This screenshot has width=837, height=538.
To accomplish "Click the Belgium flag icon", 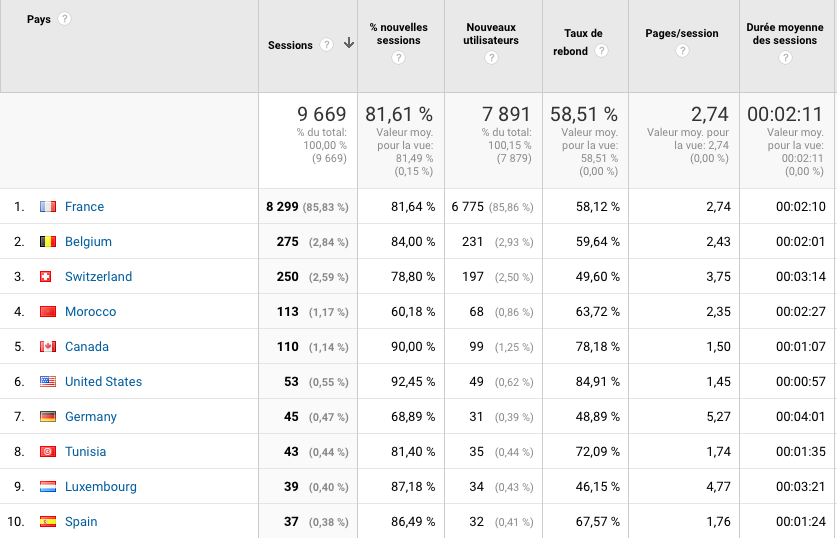I will (x=48, y=242).
